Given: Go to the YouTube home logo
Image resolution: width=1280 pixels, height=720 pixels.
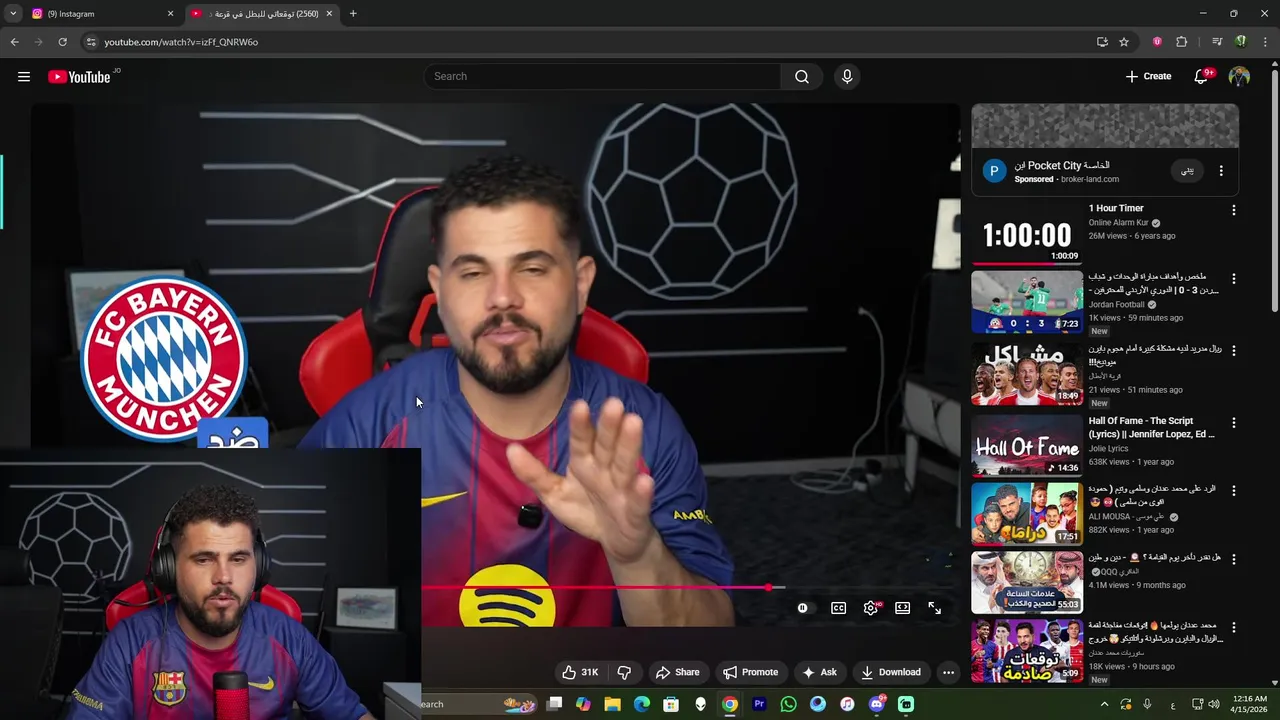Looking at the screenshot, I should [x=79, y=77].
